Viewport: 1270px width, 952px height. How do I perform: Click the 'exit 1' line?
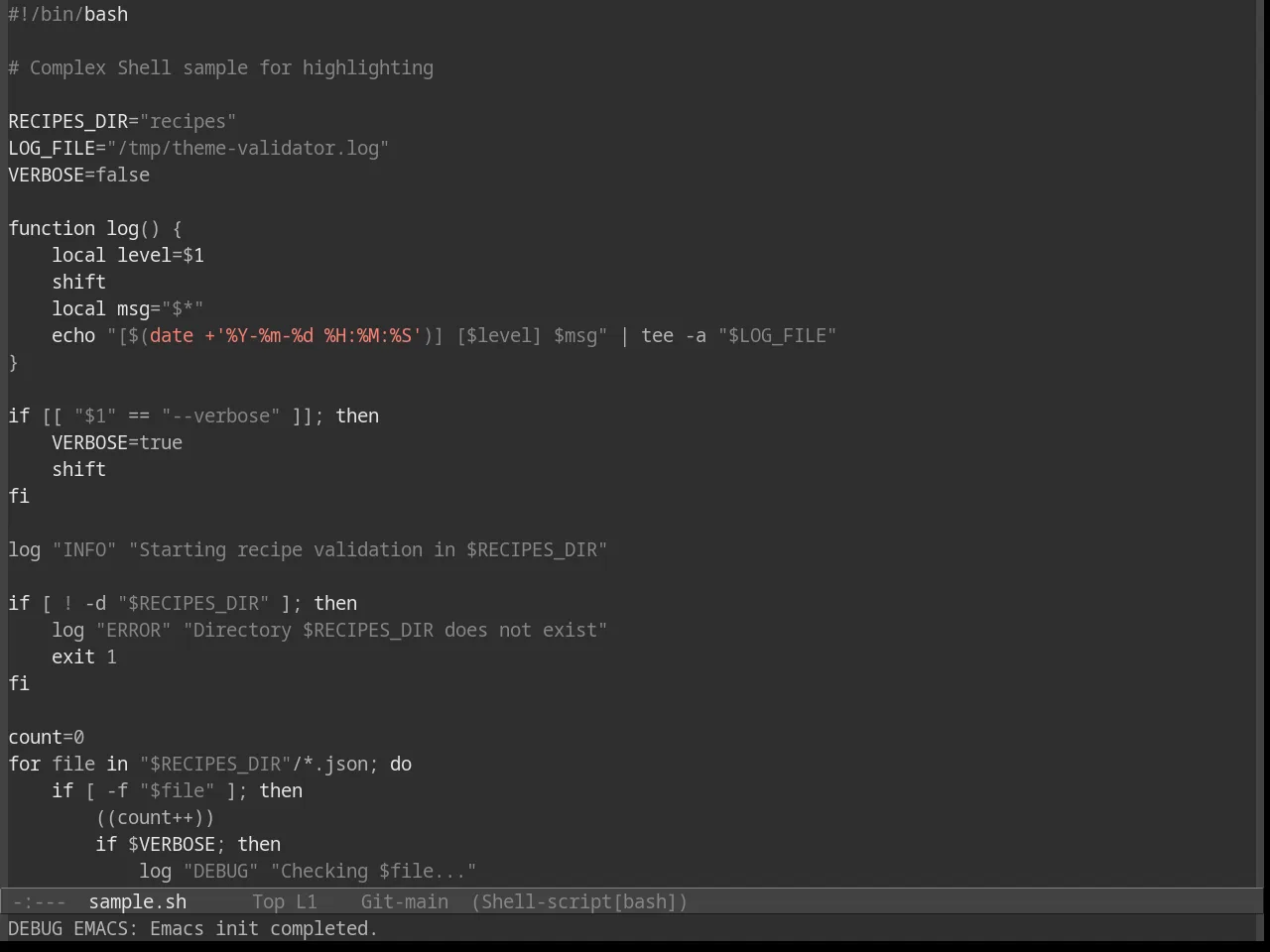pyautogui.click(x=84, y=657)
